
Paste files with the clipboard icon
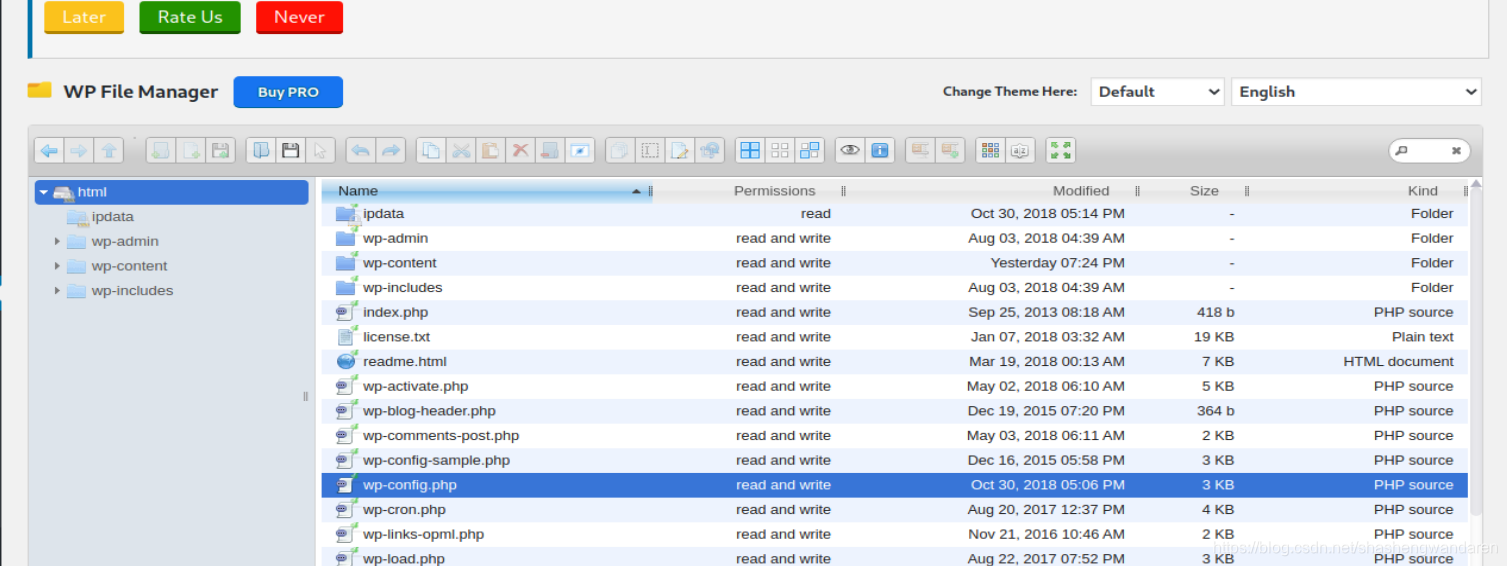[490, 151]
